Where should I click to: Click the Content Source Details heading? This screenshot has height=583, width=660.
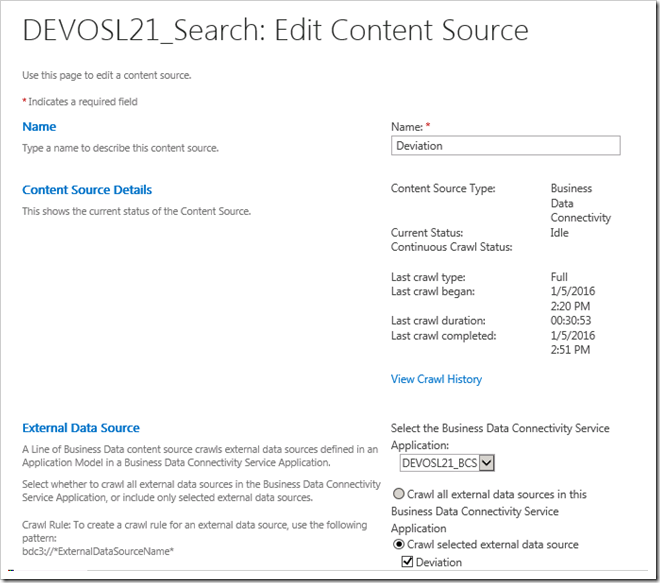[87, 190]
